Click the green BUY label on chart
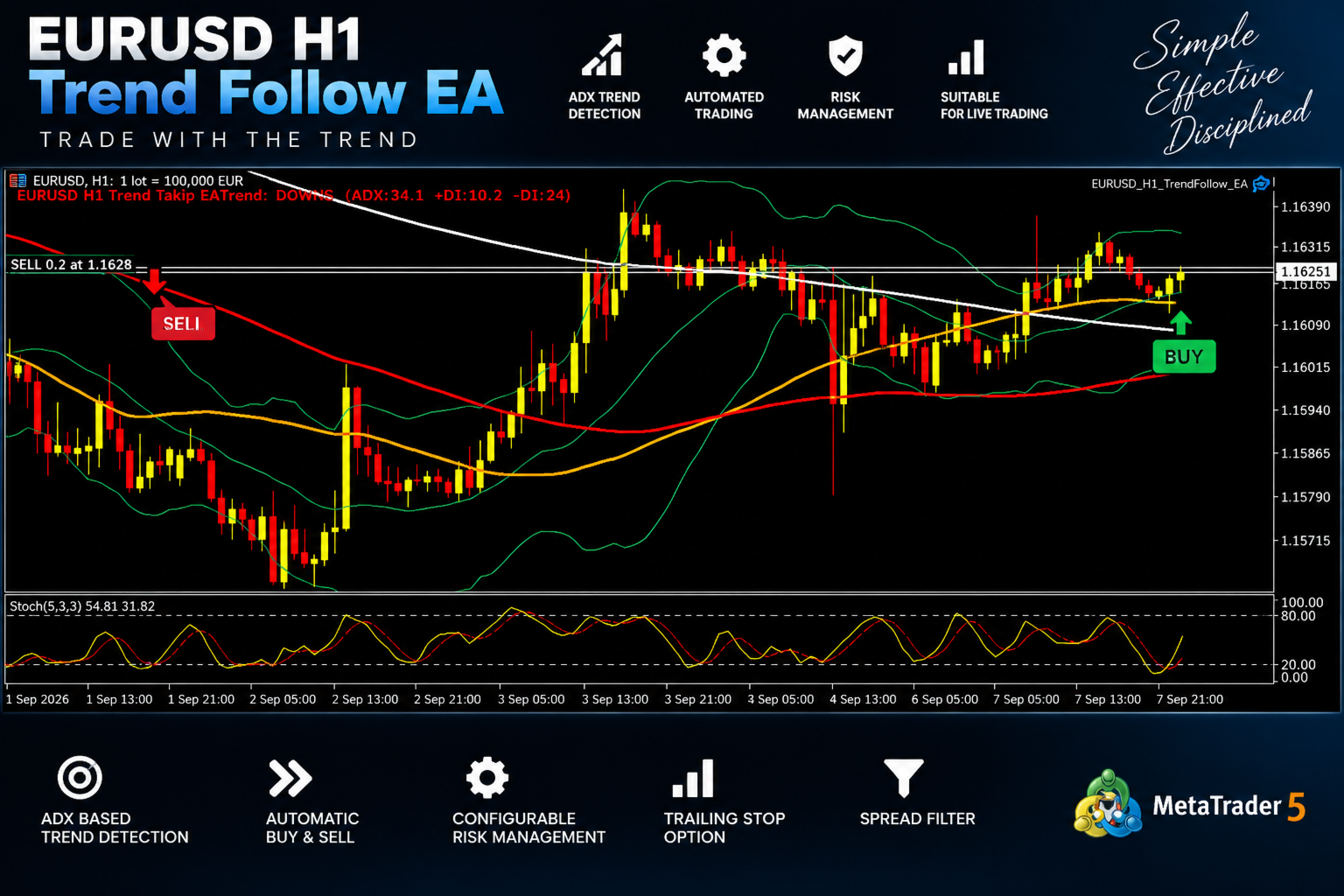This screenshot has width=1344, height=896. (x=1184, y=356)
